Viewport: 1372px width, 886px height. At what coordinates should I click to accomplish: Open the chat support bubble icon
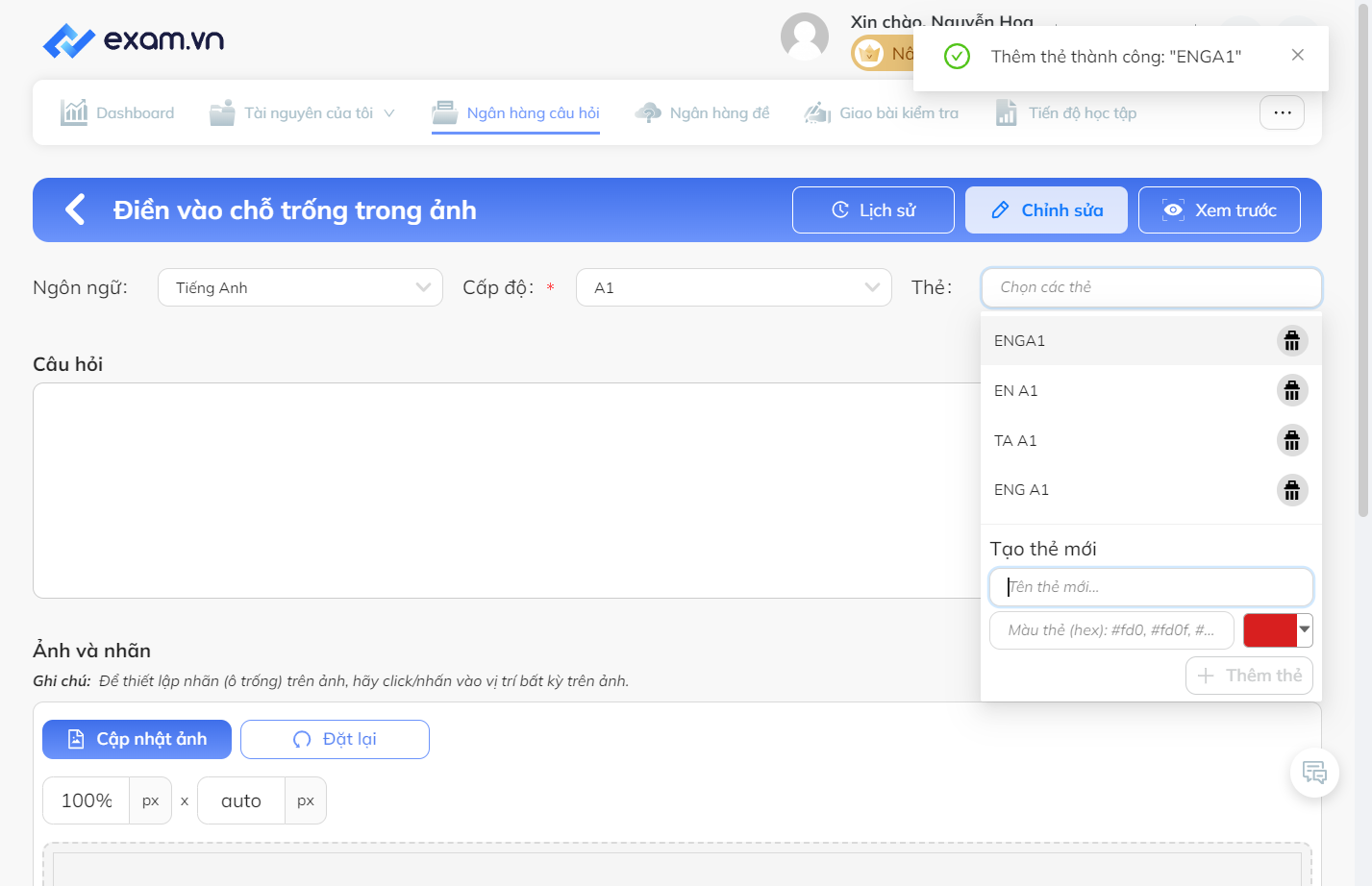pyautogui.click(x=1314, y=772)
